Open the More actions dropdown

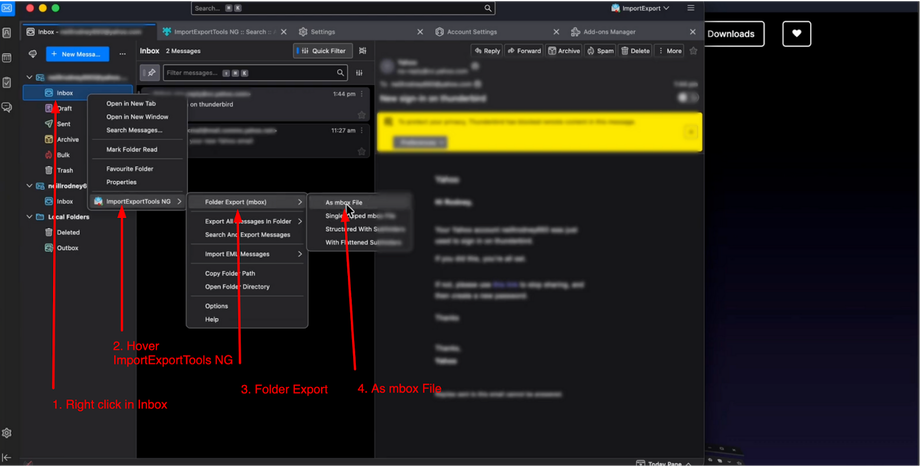tap(670, 51)
